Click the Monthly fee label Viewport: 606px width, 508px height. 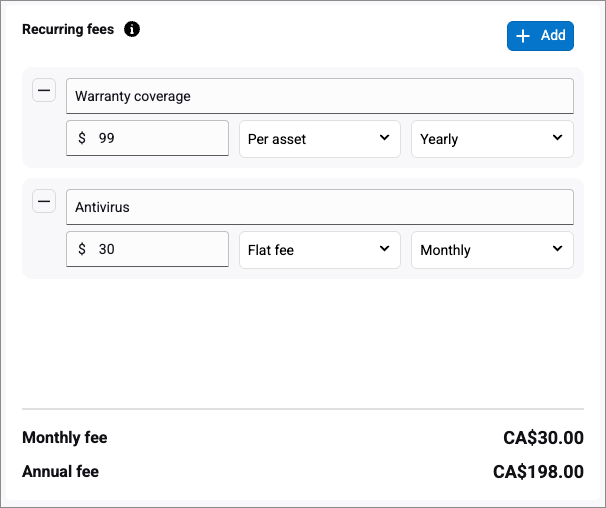pyautogui.click(x=65, y=438)
